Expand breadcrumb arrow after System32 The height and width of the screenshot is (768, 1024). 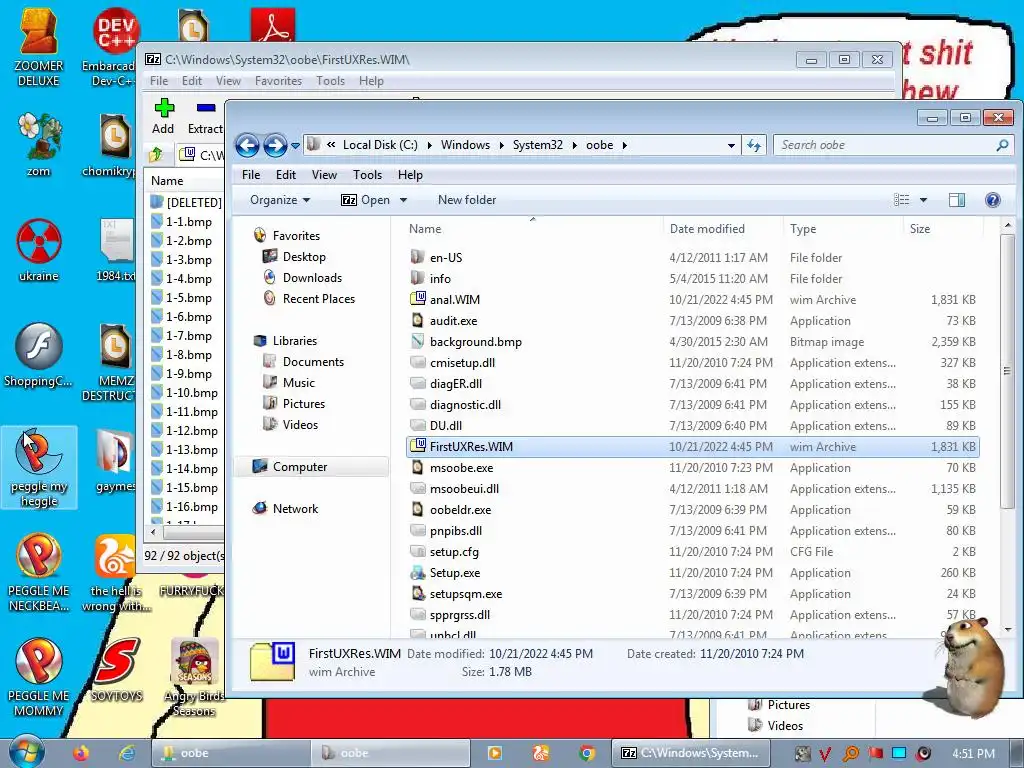coord(574,146)
